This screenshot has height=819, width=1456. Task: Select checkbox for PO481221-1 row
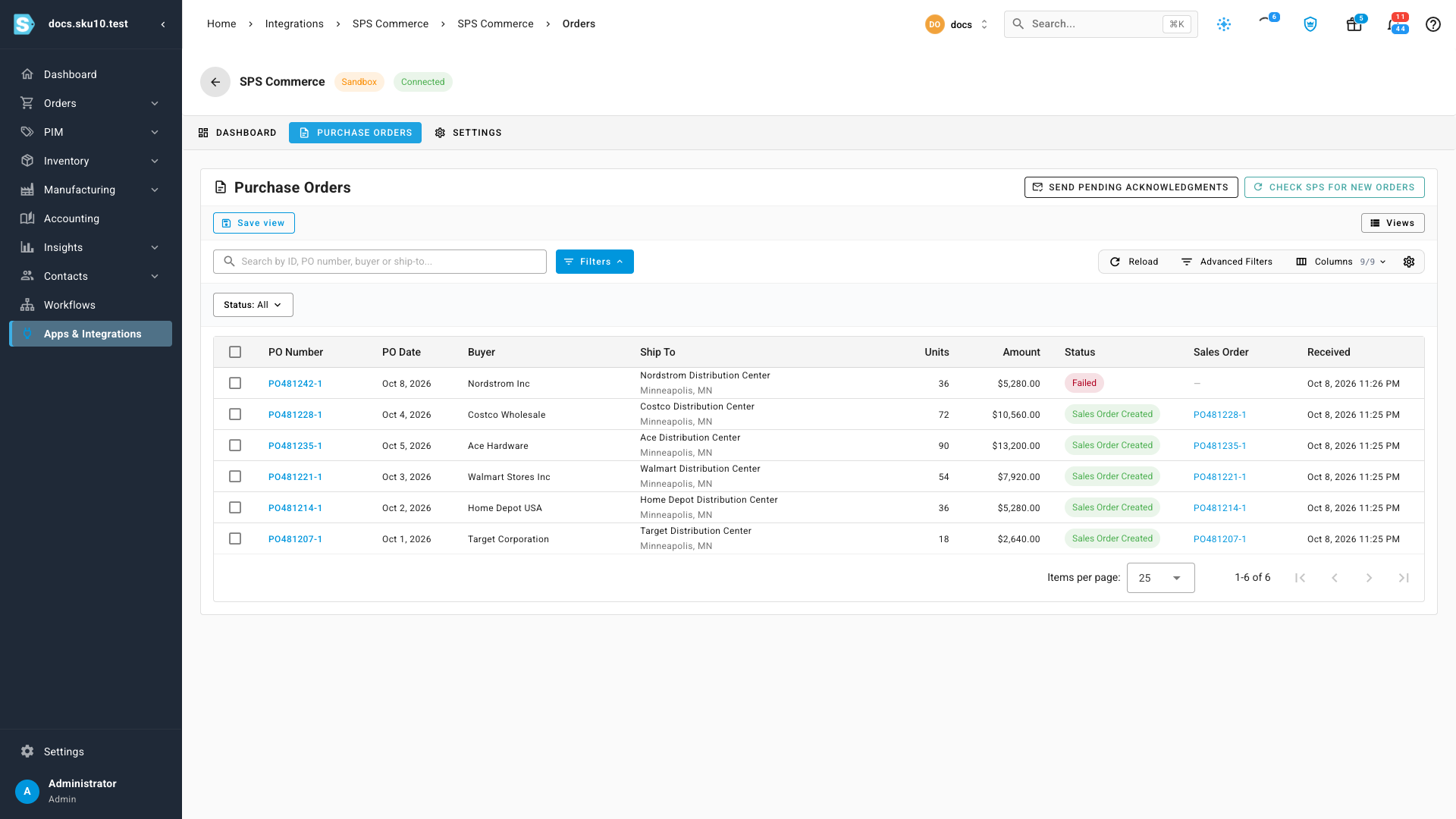pyautogui.click(x=235, y=476)
